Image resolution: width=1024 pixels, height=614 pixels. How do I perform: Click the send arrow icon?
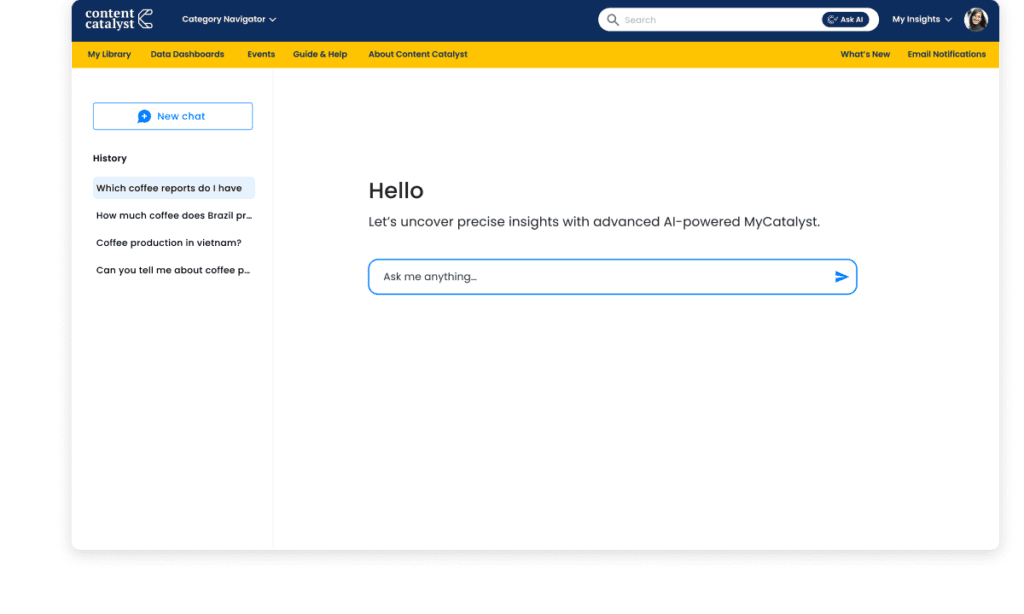(x=841, y=277)
